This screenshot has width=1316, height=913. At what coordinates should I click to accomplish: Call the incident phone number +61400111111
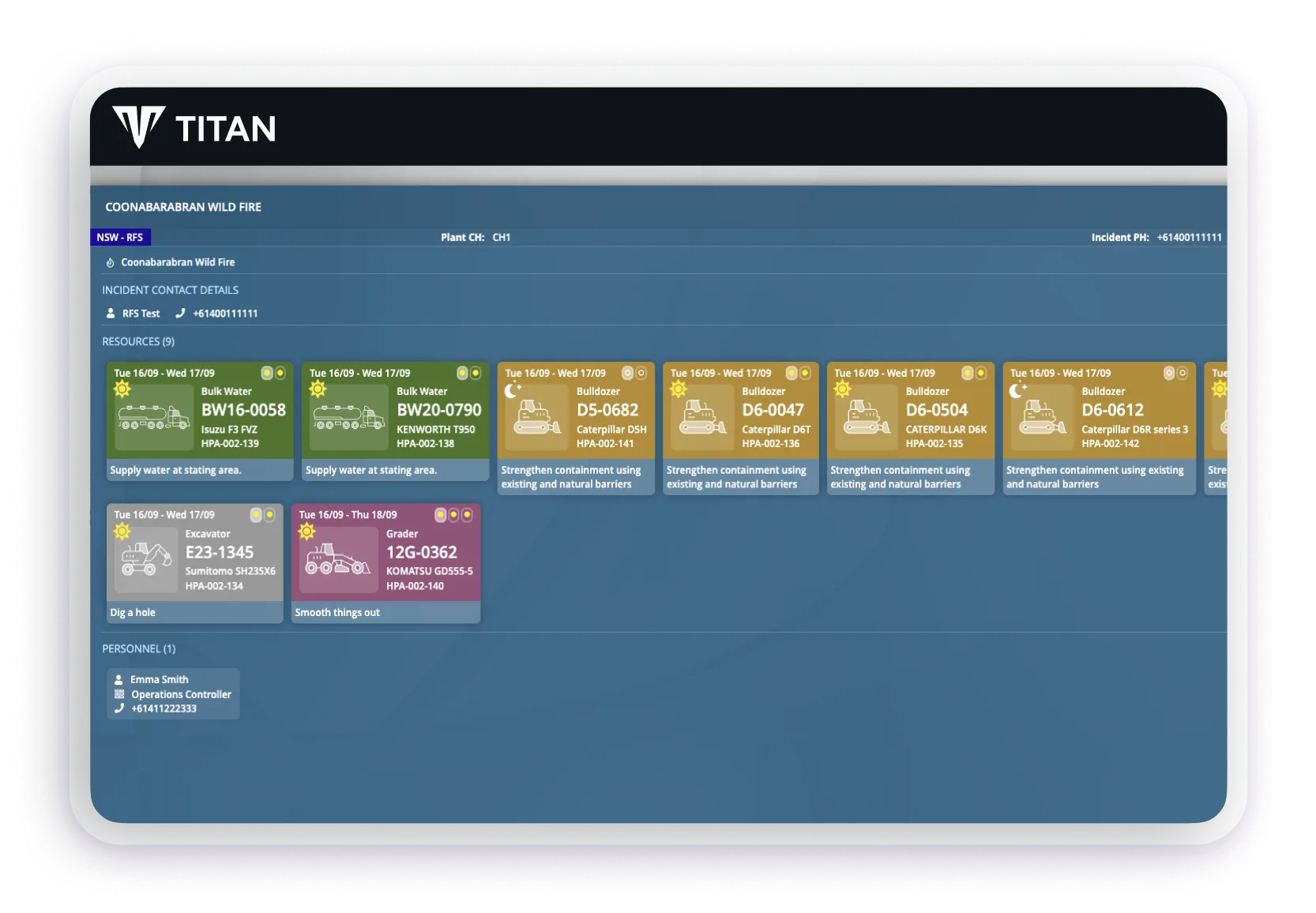pyautogui.click(x=1188, y=237)
